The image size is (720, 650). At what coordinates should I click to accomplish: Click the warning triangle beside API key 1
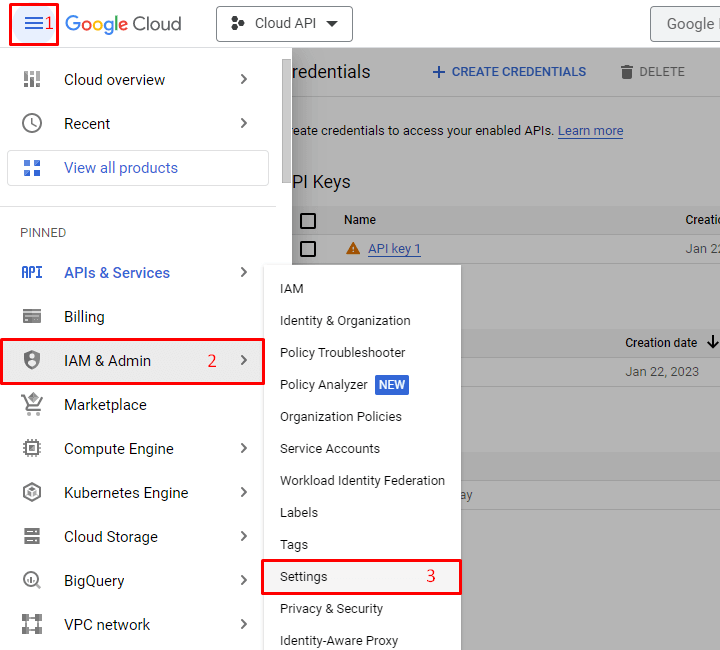coord(353,248)
